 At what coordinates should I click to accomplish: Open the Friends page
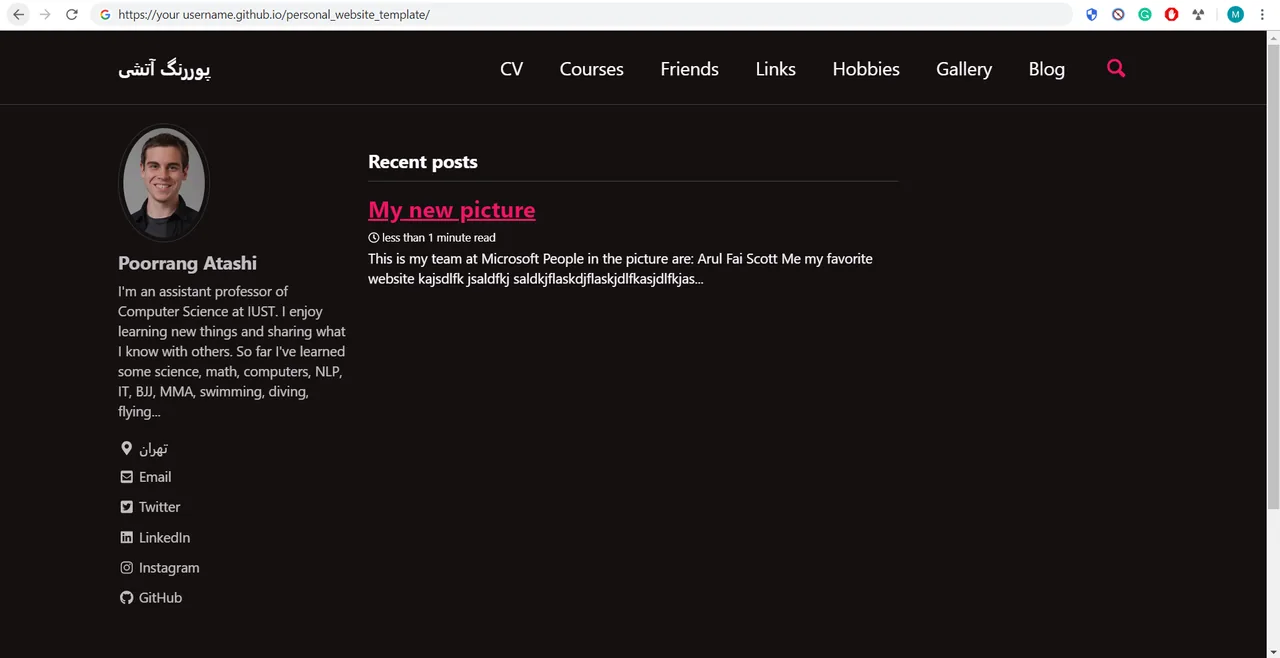pyautogui.click(x=690, y=69)
